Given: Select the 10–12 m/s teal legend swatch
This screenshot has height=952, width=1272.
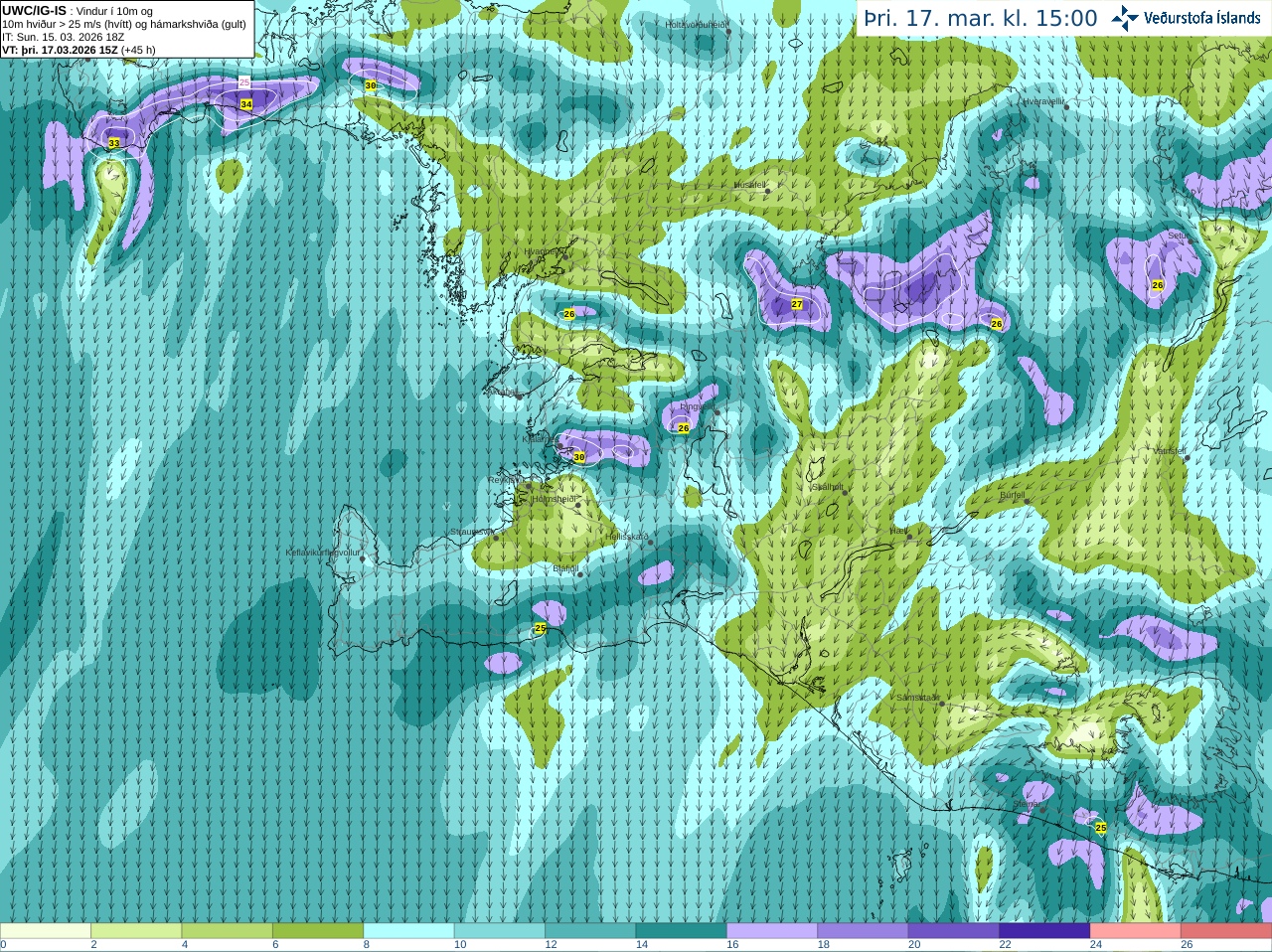Looking at the screenshot, I should [x=500, y=931].
